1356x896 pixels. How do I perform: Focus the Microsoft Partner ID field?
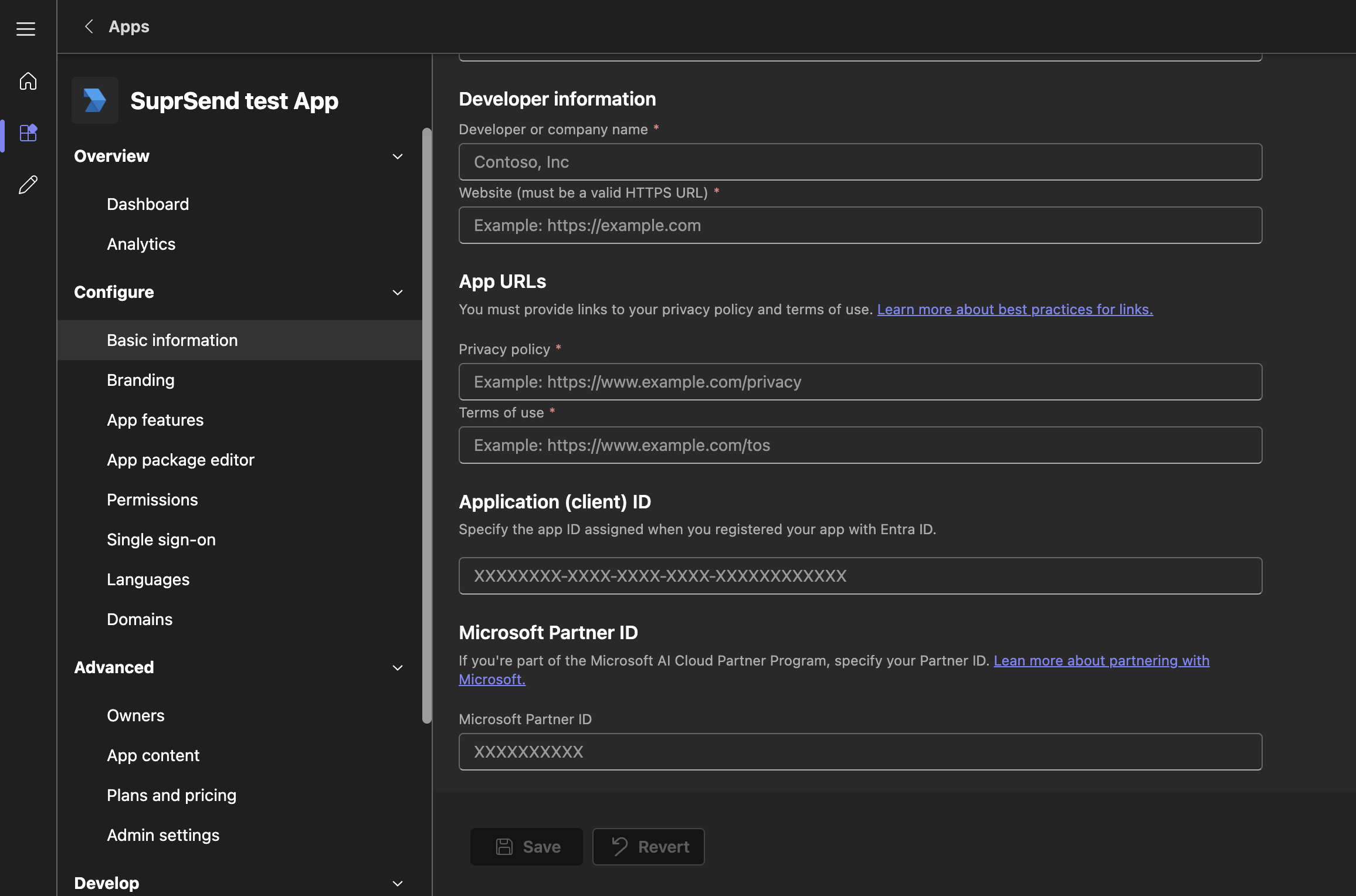click(860, 752)
